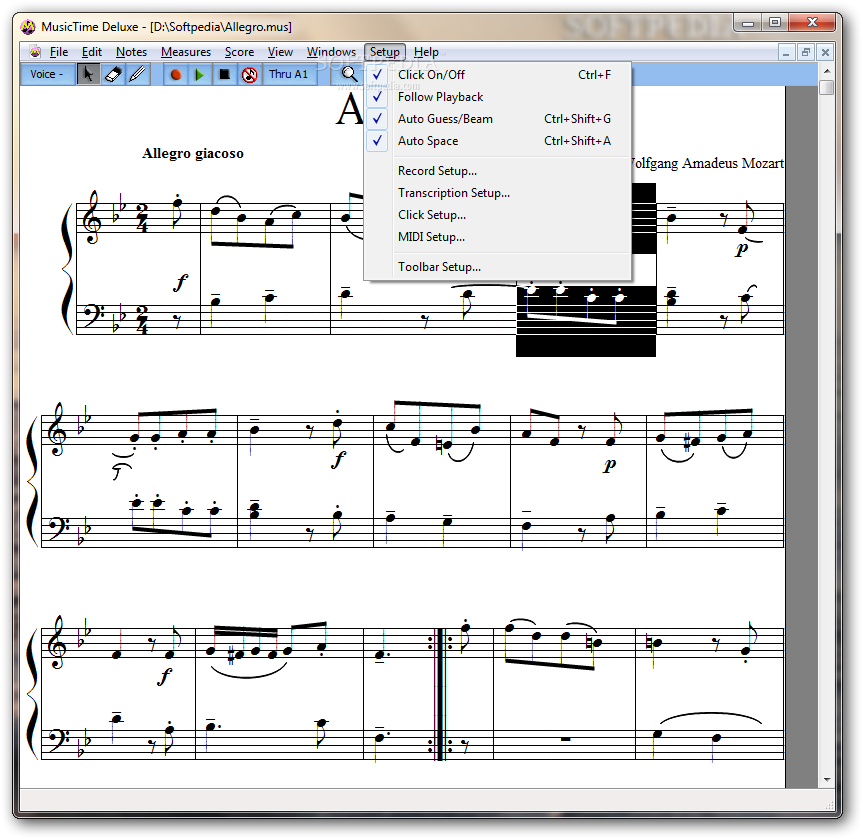
Task: Toggle Auto Guess/Beam option
Action: [x=498, y=119]
